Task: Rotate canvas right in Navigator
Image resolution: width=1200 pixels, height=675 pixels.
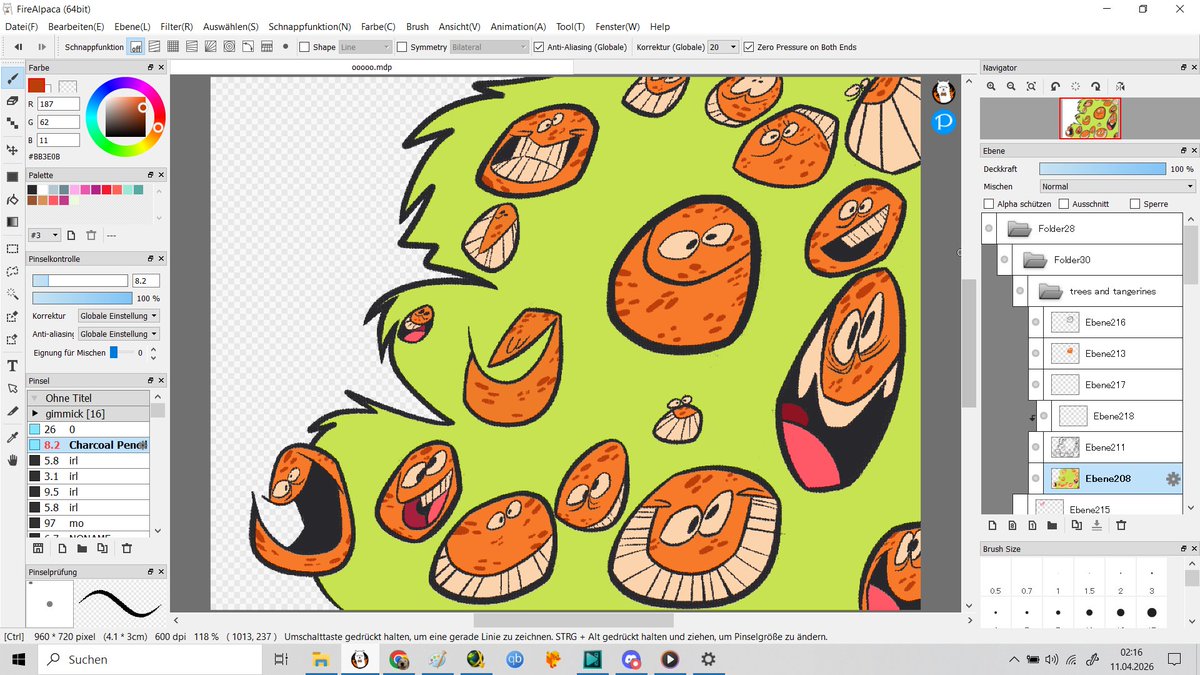Action: [x=1096, y=87]
